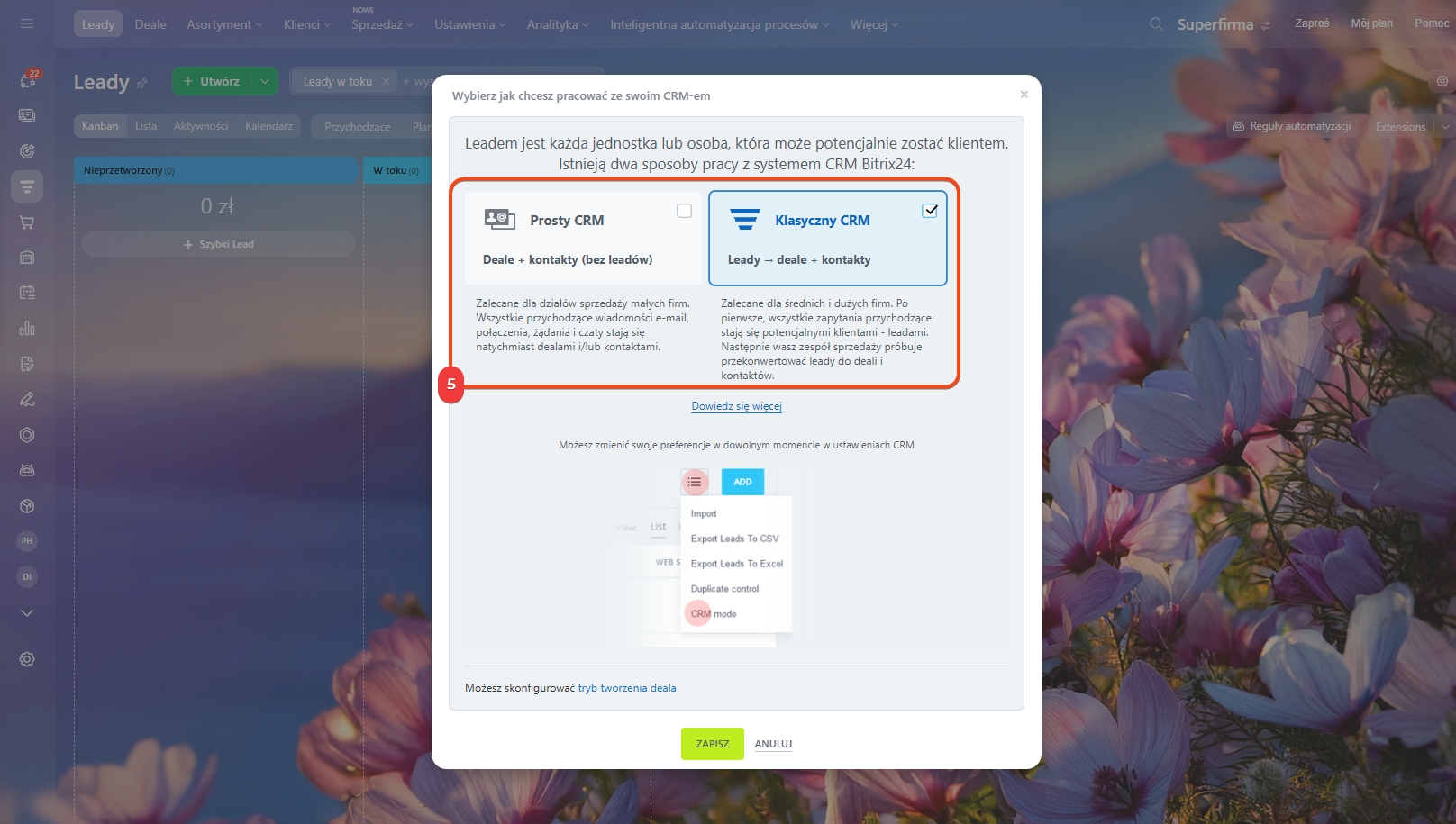Open the analytics bar chart sidebar icon
Image resolution: width=1456 pixels, height=824 pixels.
[x=27, y=329]
